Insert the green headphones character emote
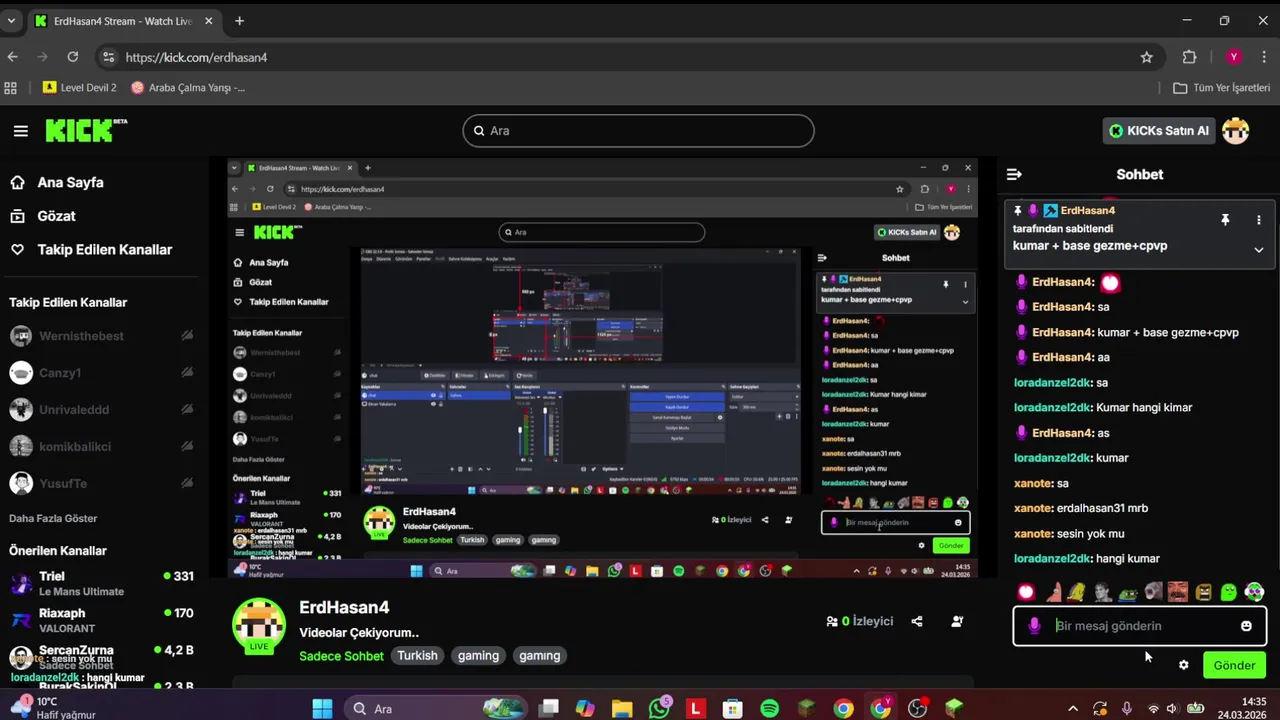Screen dimensions: 1280x720 (x=1254, y=592)
